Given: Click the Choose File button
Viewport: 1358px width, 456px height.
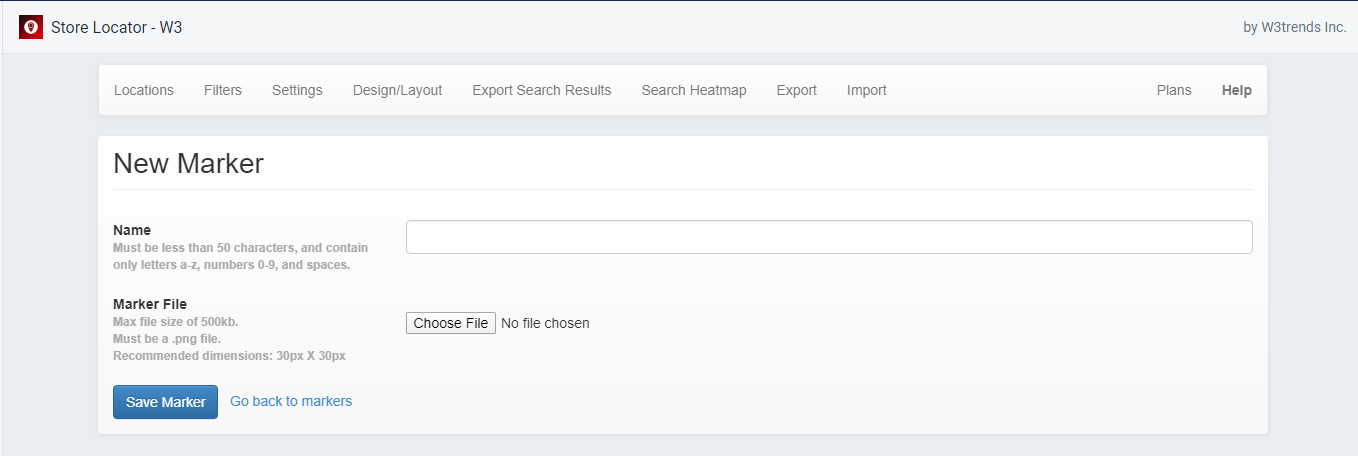Looking at the screenshot, I should click(x=451, y=323).
